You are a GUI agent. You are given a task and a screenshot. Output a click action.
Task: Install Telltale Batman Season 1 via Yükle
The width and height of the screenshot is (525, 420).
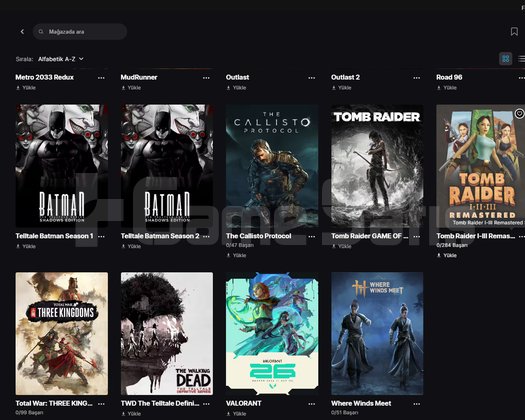pyautogui.click(x=26, y=246)
